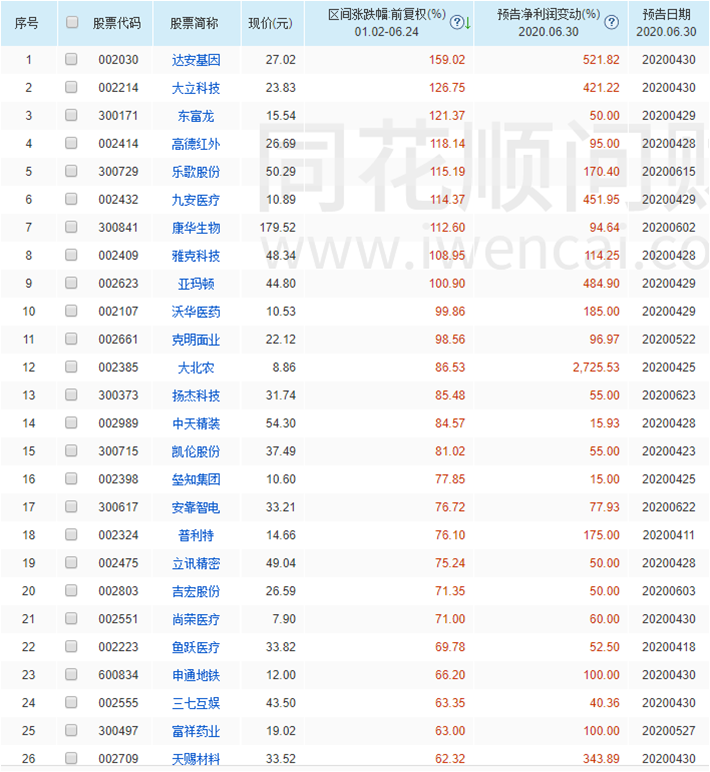This screenshot has height=772, width=710.
Task: Check the box beside 002409
Action: [x=71, y=255]
